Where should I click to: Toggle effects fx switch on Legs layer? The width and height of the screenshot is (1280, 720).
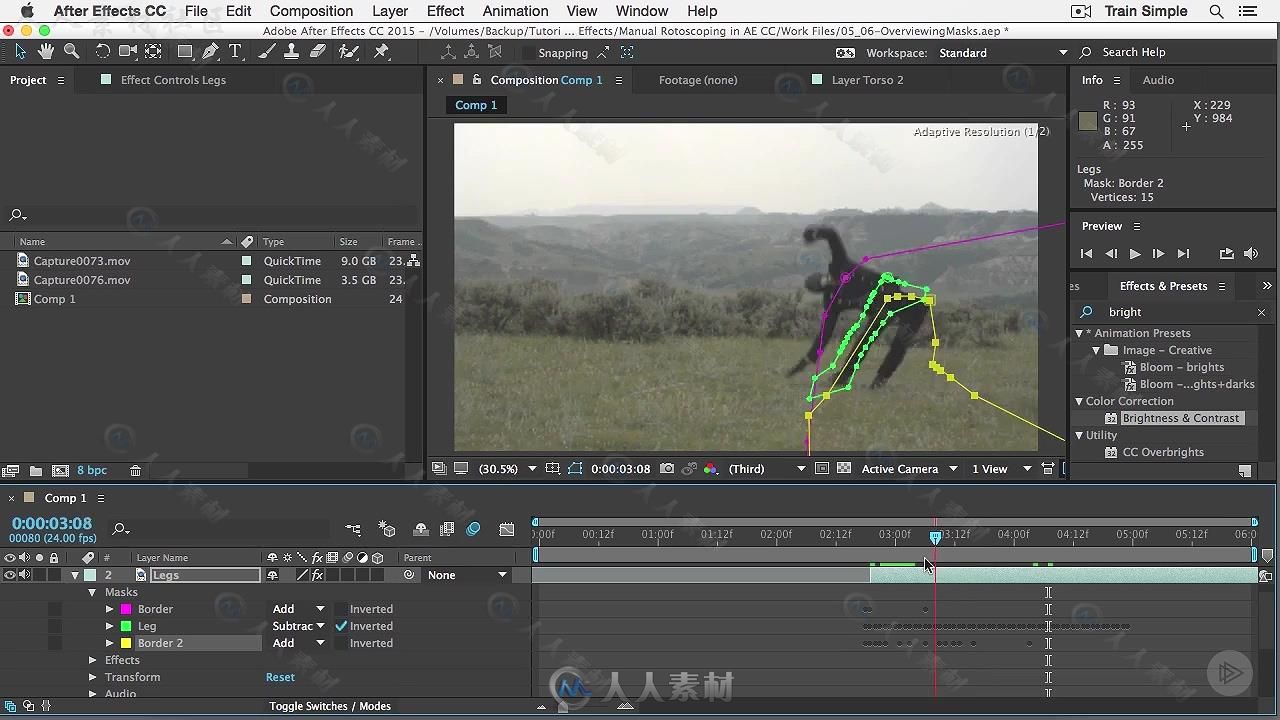tap(318, 575)
